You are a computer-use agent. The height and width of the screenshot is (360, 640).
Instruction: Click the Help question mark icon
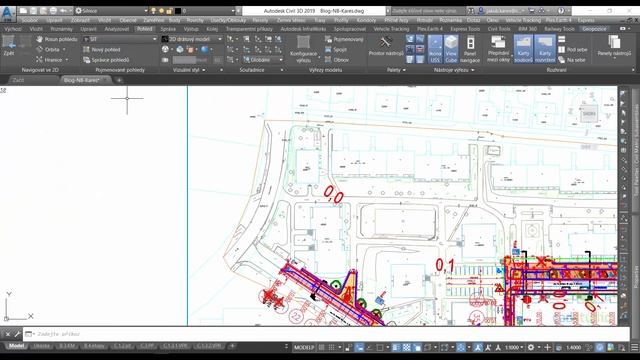[561, 11]
